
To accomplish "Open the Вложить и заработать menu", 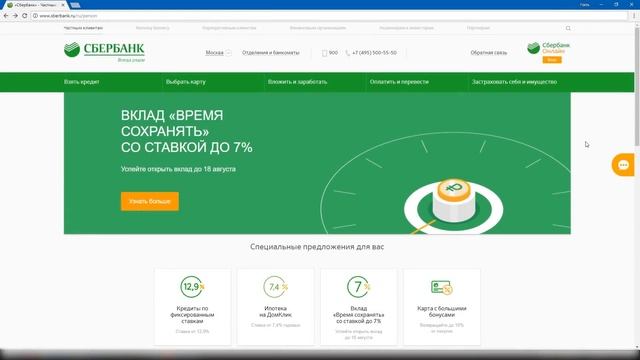I will (x=298, y=82).
